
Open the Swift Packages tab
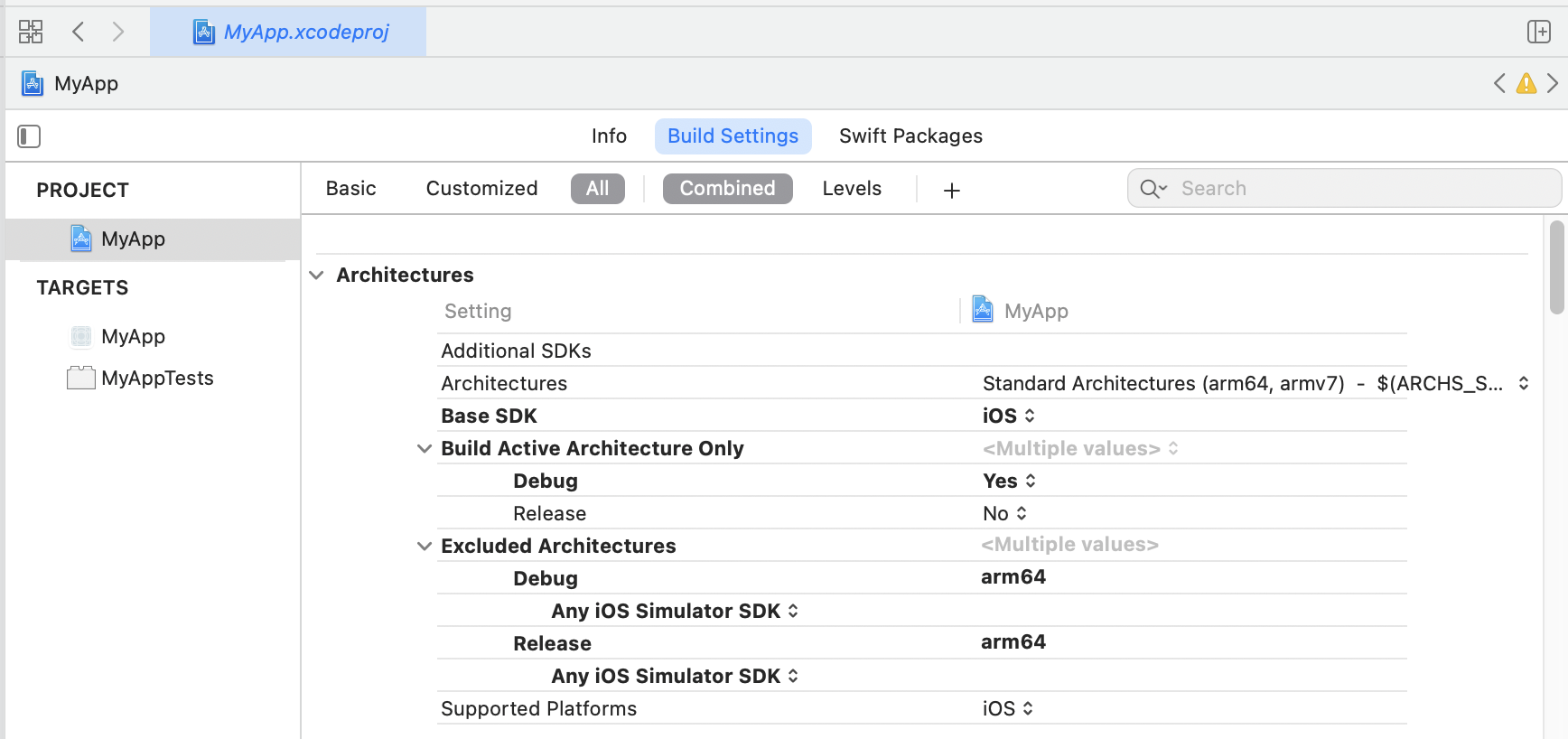click(910, 136)
